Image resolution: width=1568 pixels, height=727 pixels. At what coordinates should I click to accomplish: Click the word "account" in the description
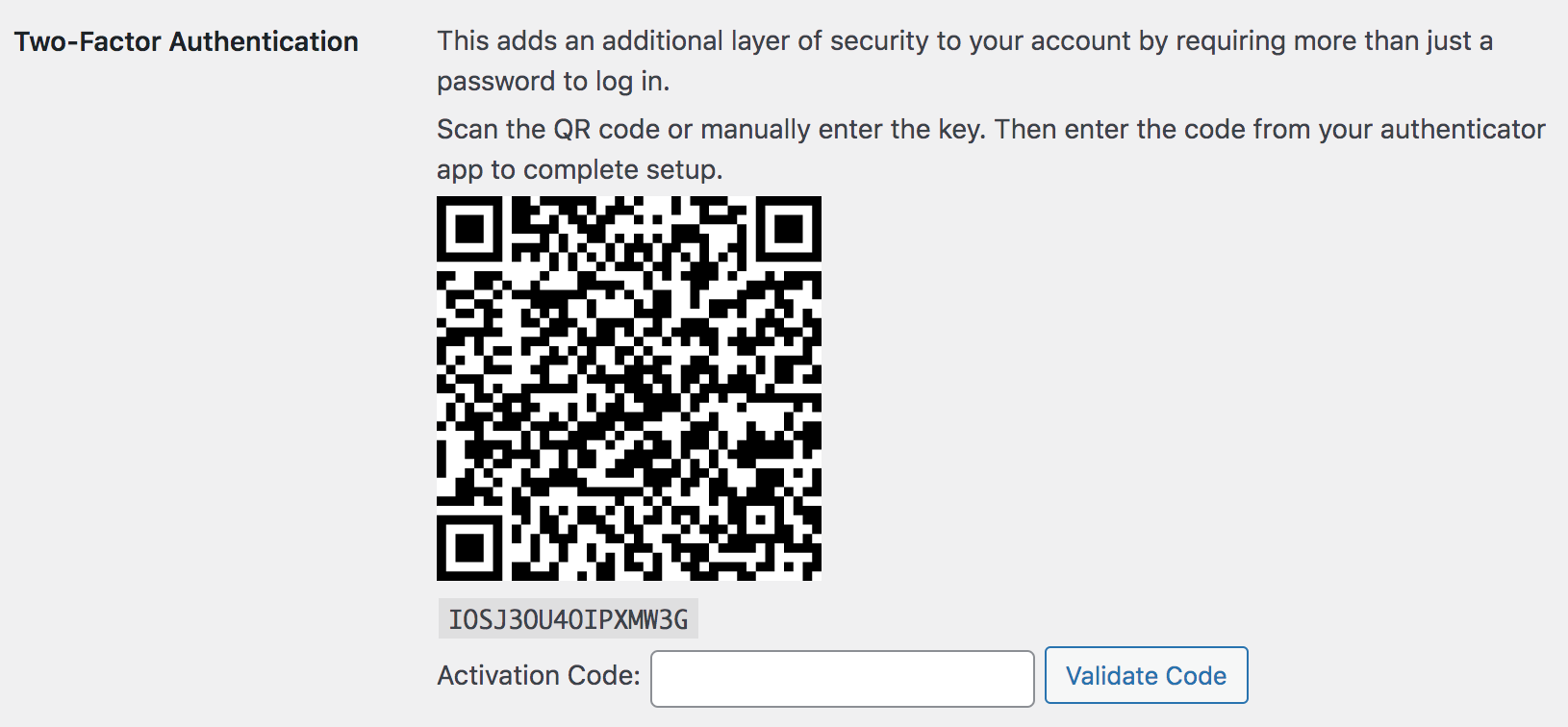coord(1081,41)
